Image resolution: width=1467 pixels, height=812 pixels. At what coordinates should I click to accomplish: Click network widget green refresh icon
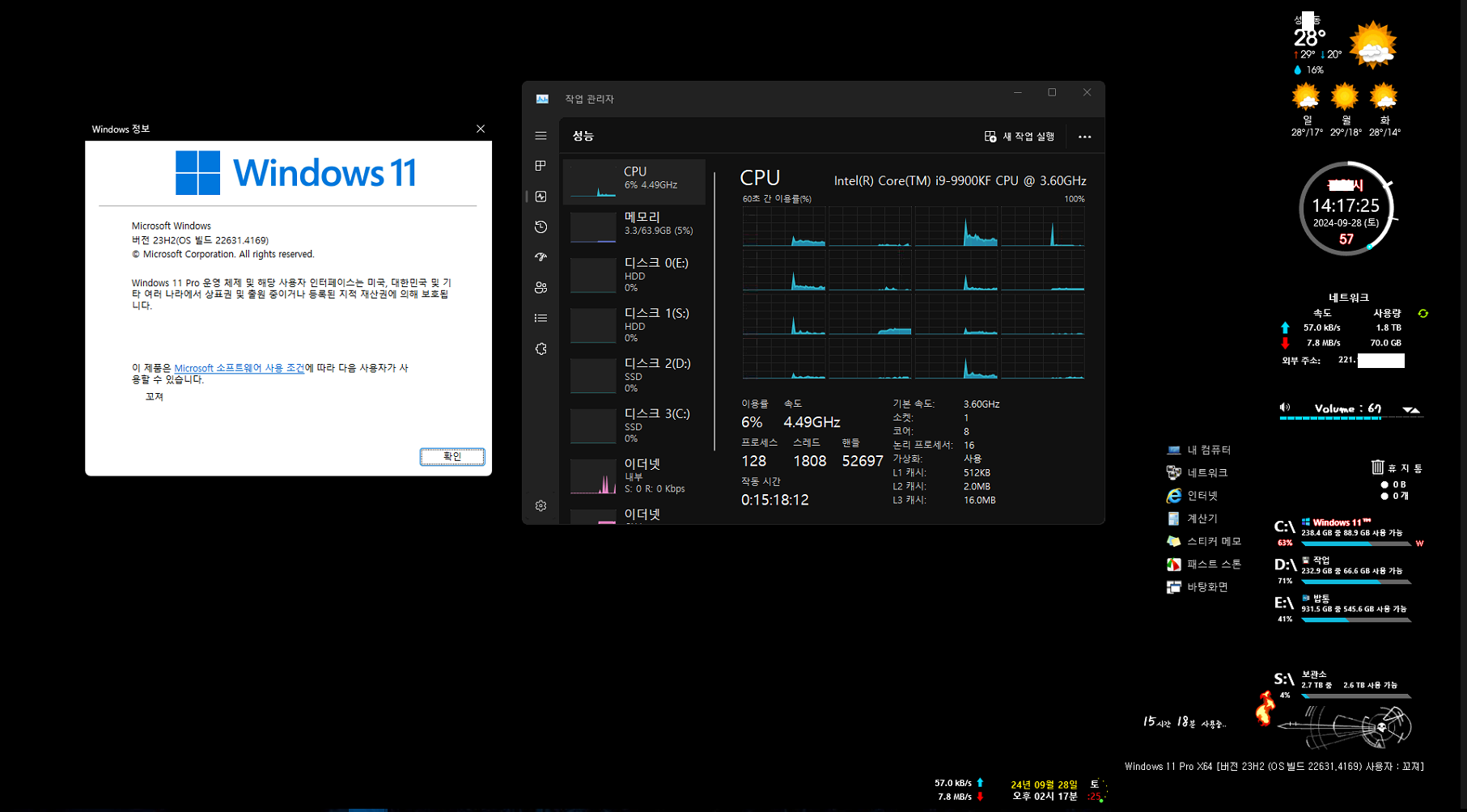[x=1423, y=313]
